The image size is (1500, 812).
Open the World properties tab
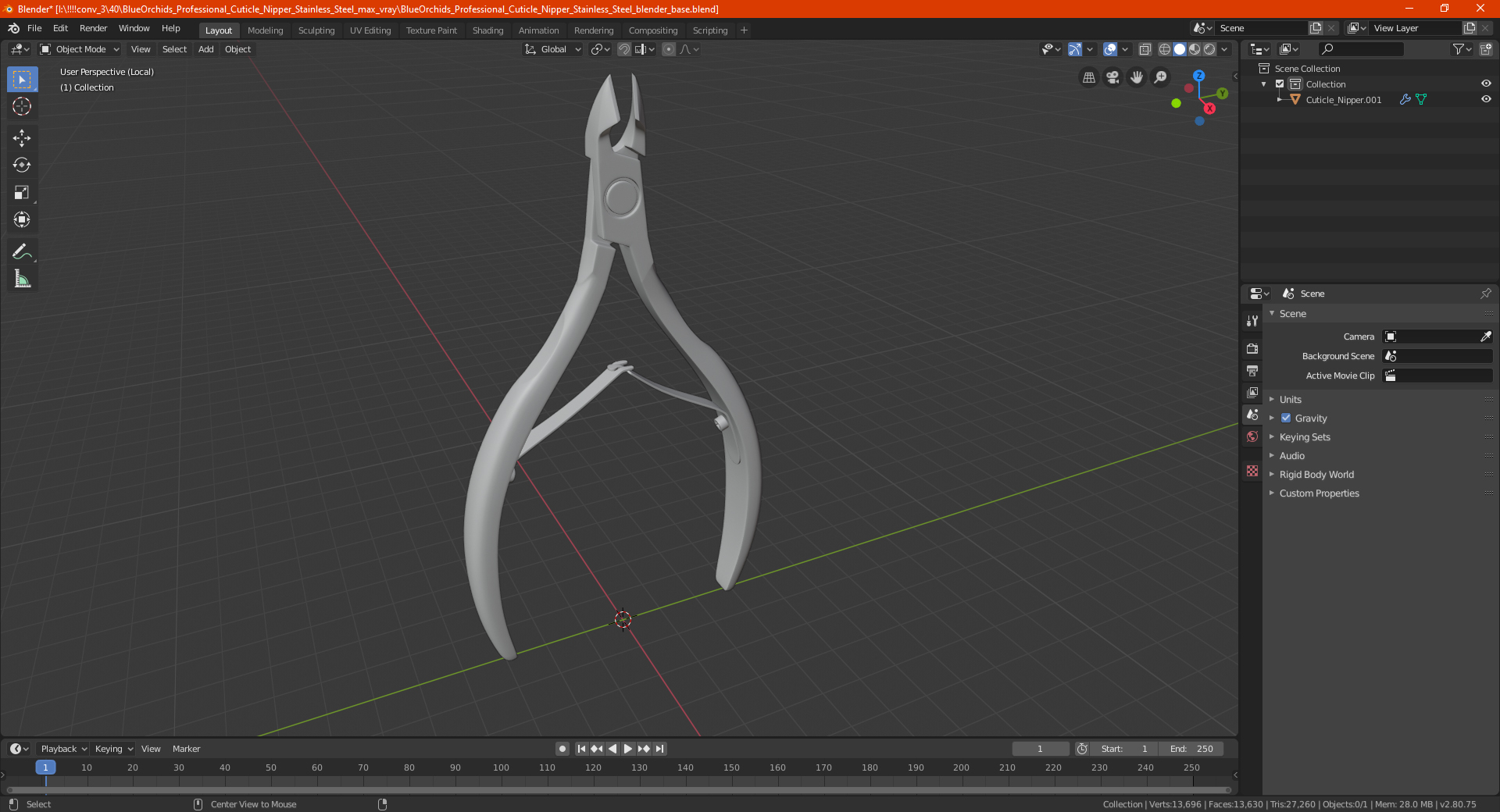[x=1252, y=436]
